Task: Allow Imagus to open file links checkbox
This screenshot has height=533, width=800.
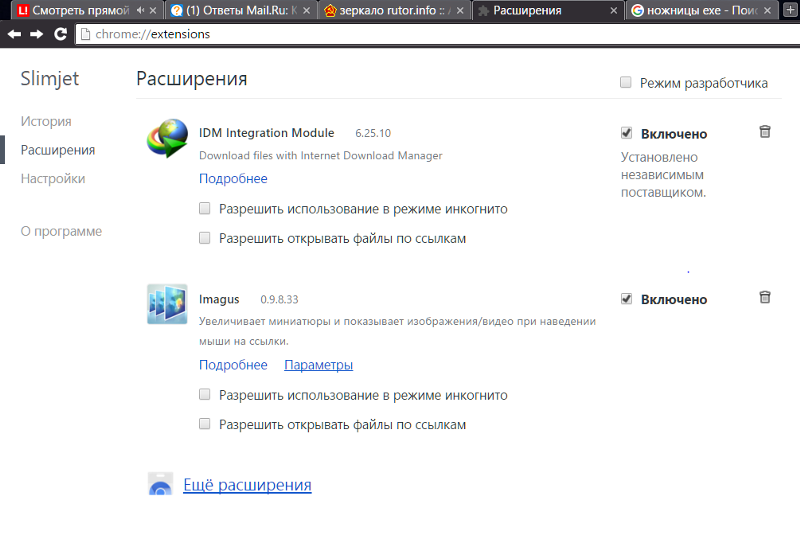Action: pos(205,424)
